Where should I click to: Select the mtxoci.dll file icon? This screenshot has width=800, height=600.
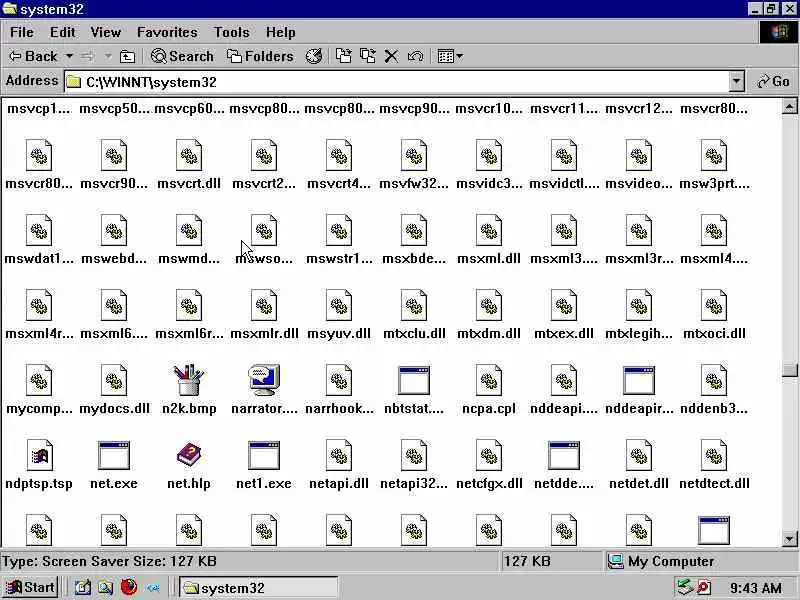point(714,305)
